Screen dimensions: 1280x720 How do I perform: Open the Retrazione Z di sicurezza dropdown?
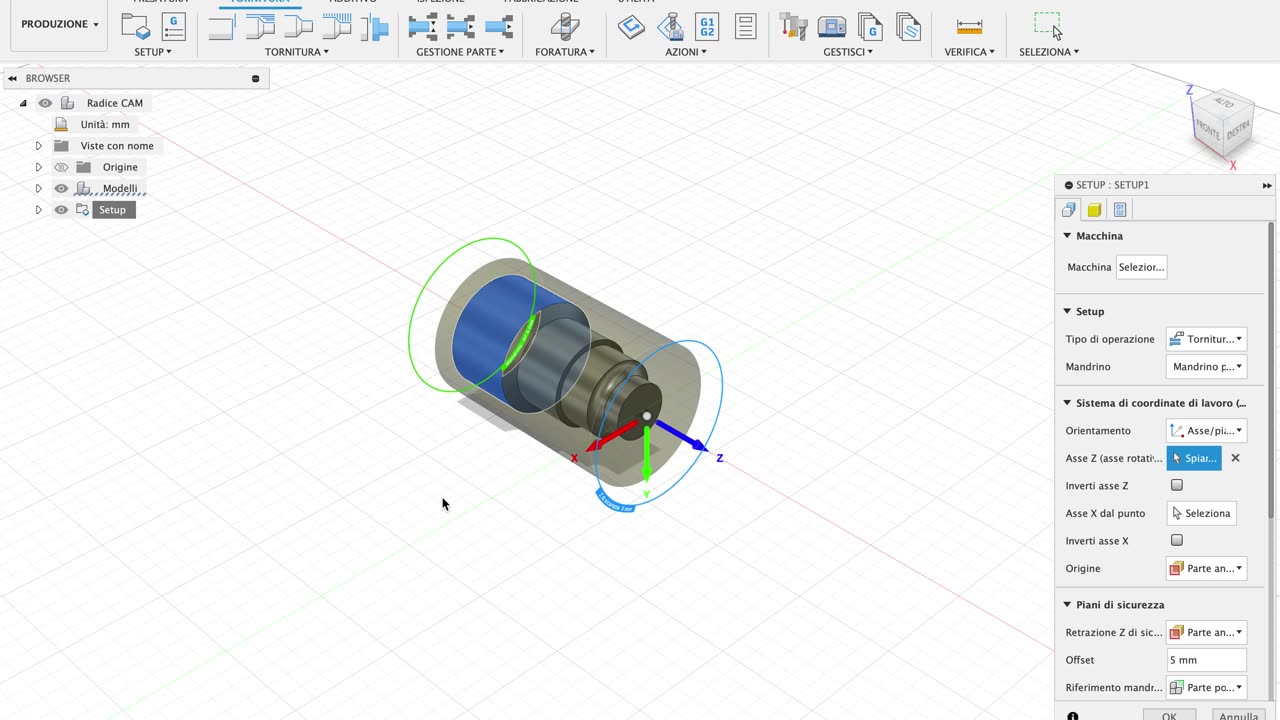point(1206,632)
